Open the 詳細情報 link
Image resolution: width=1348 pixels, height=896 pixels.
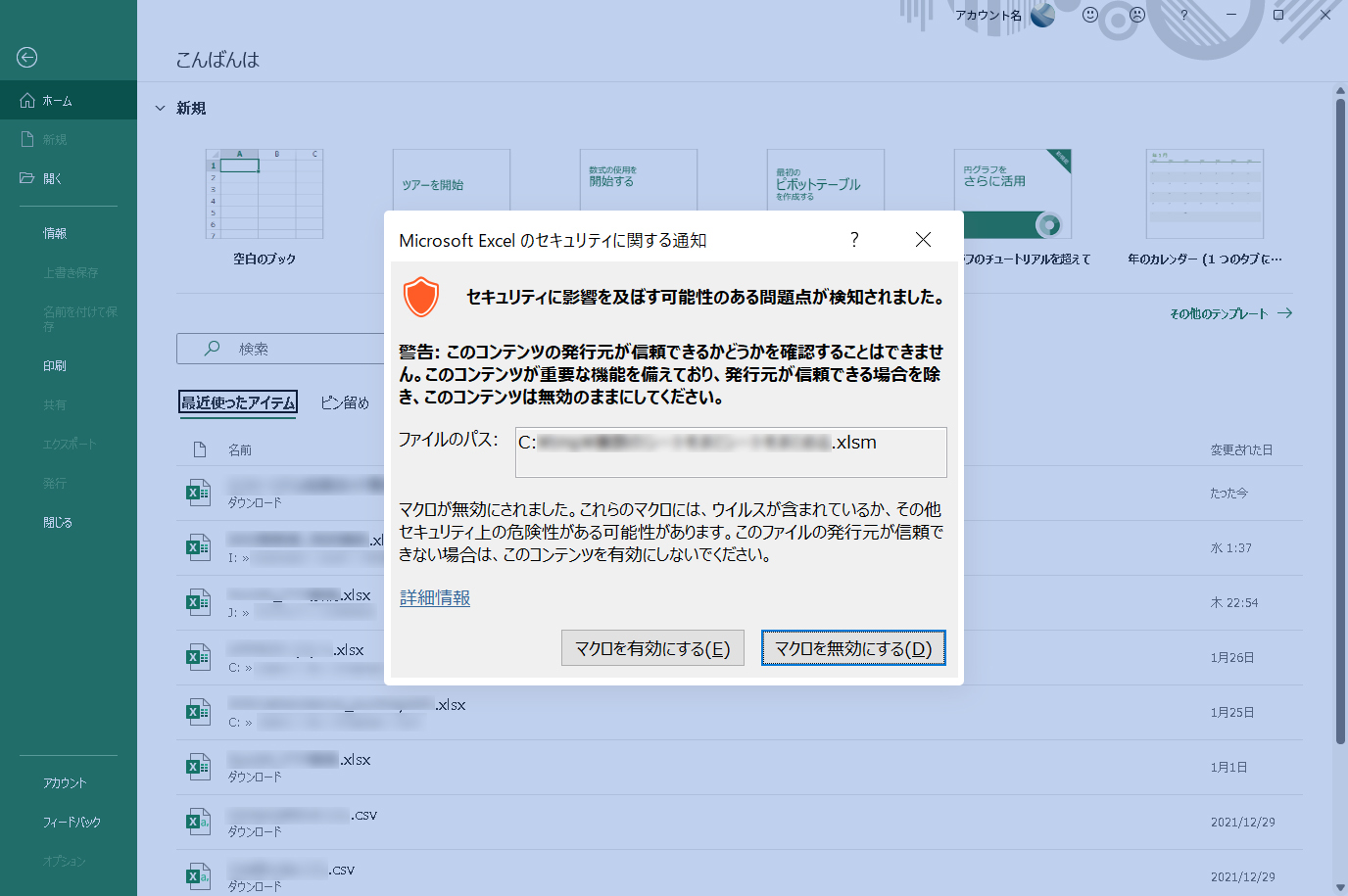click(x=435, y=597)
